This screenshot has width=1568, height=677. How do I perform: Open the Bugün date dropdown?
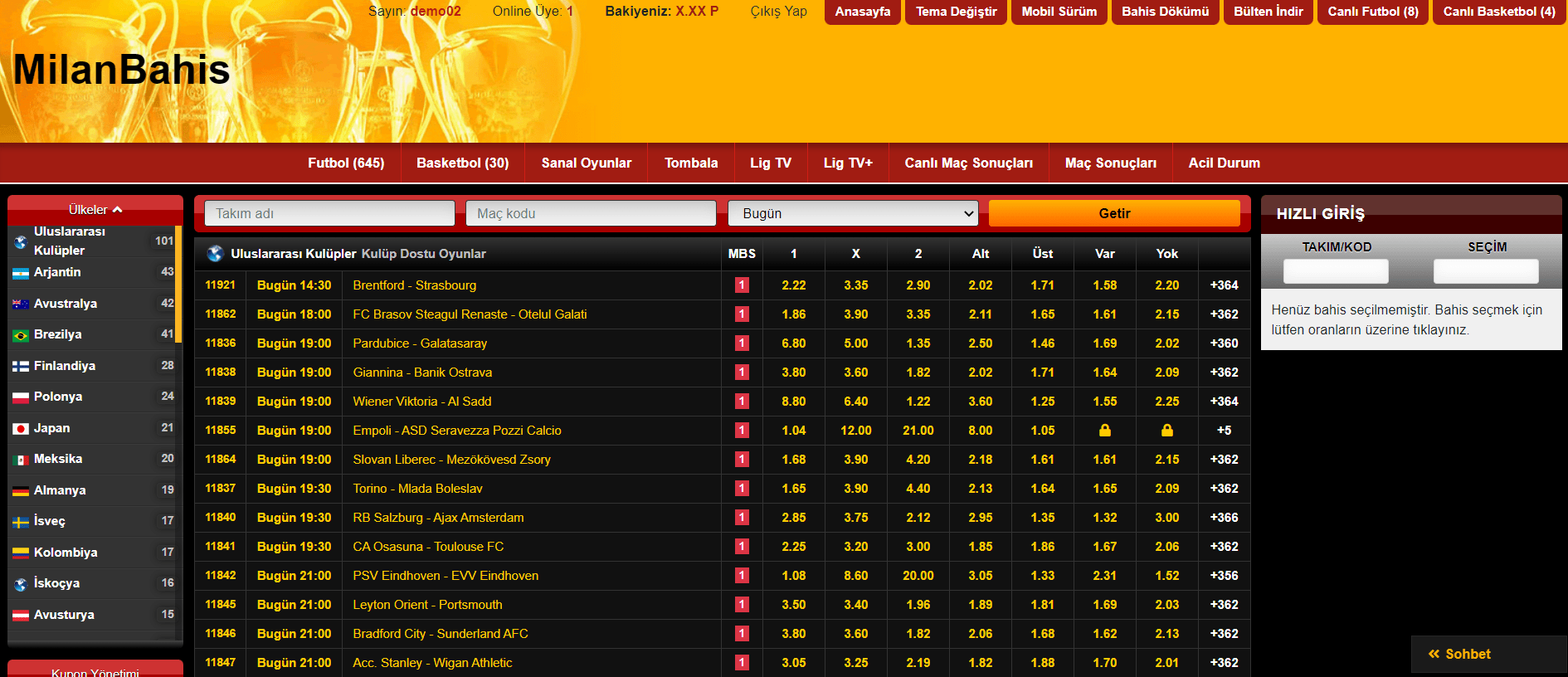coord(853,213)
